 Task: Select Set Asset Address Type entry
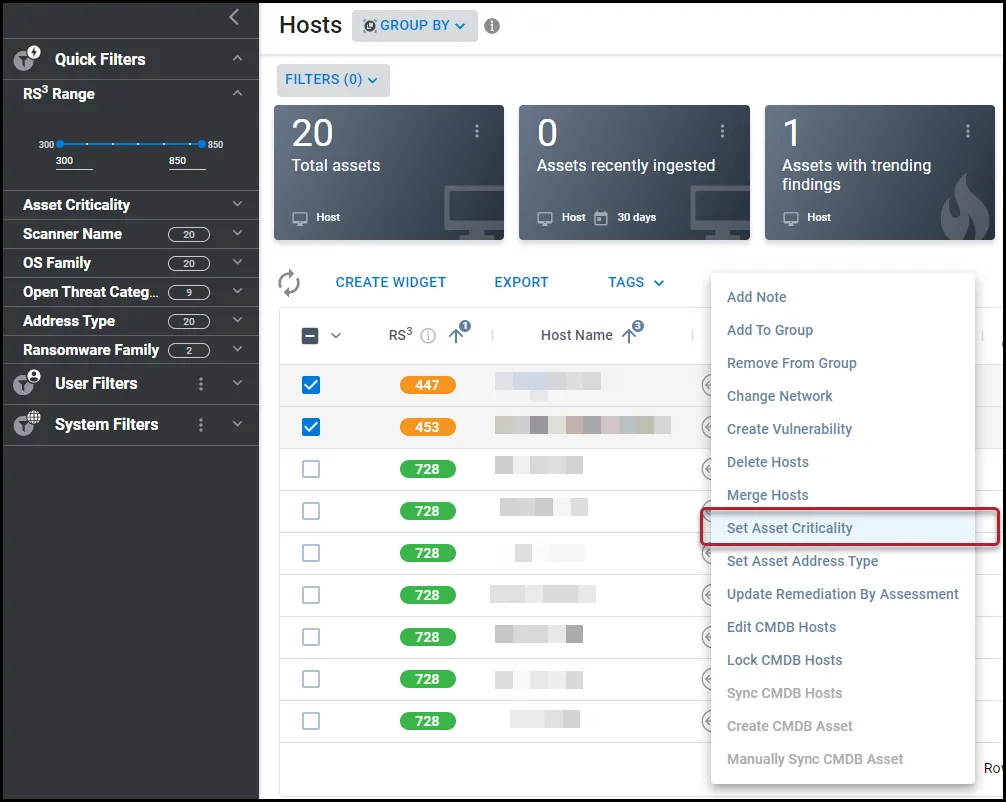843,561
